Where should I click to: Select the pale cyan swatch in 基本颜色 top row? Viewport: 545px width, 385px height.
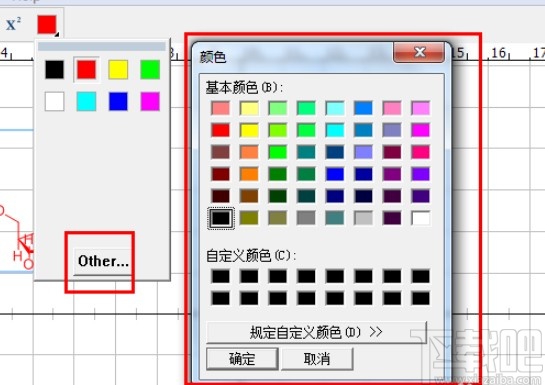click(x=335, y=108)
